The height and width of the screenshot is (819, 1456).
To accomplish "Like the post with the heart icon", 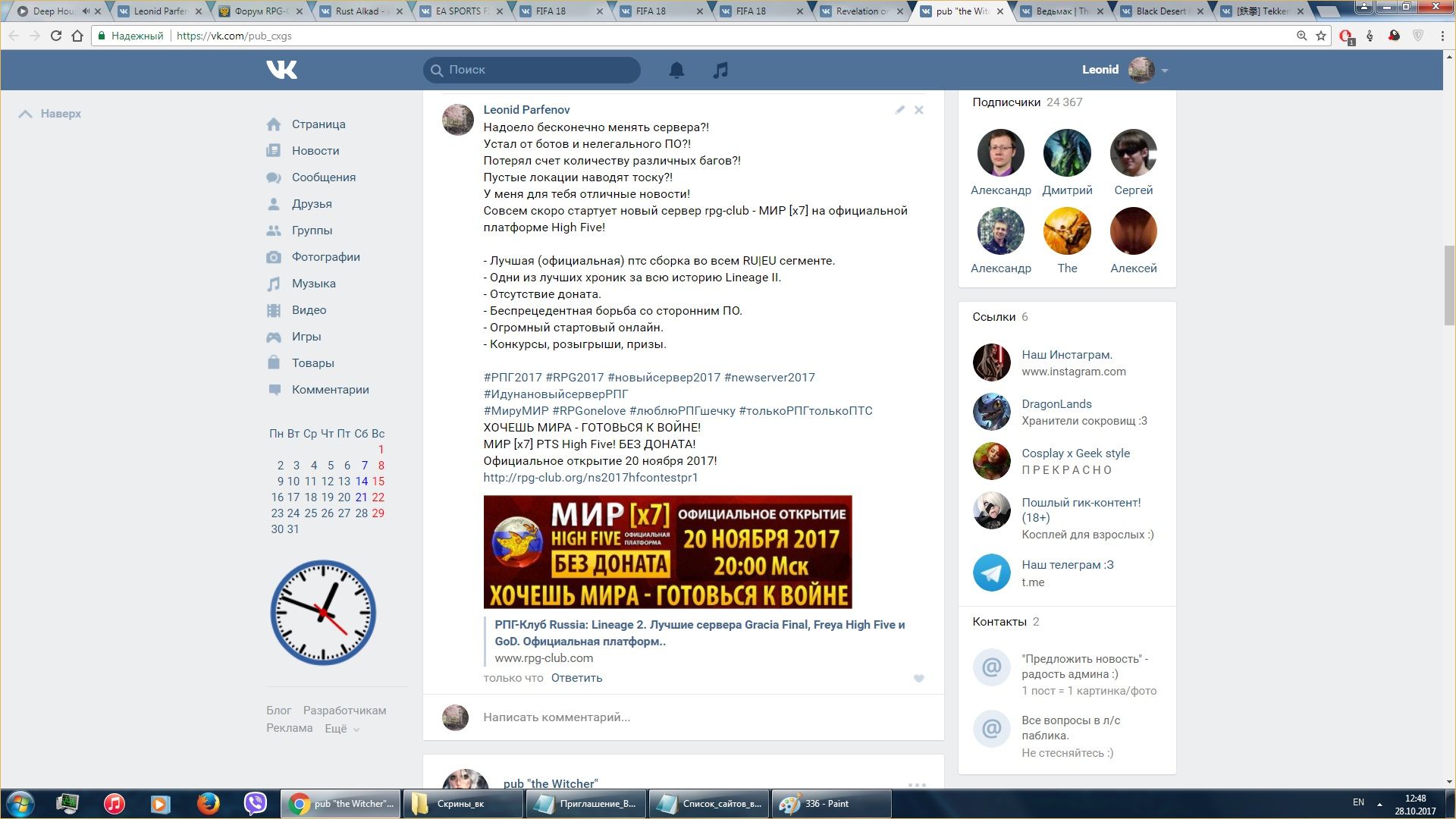I will [x=918, y=679].
